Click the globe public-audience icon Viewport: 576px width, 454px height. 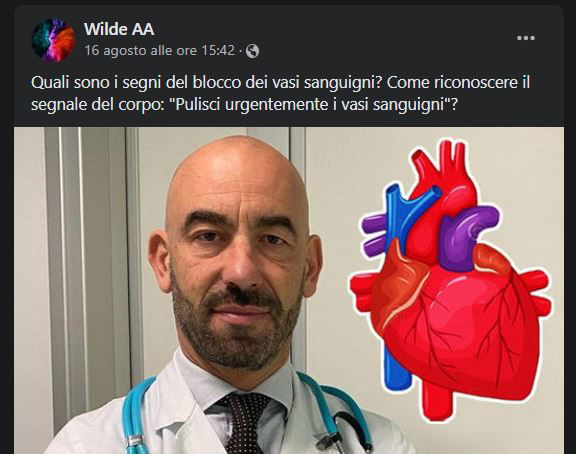pos(252,51)
